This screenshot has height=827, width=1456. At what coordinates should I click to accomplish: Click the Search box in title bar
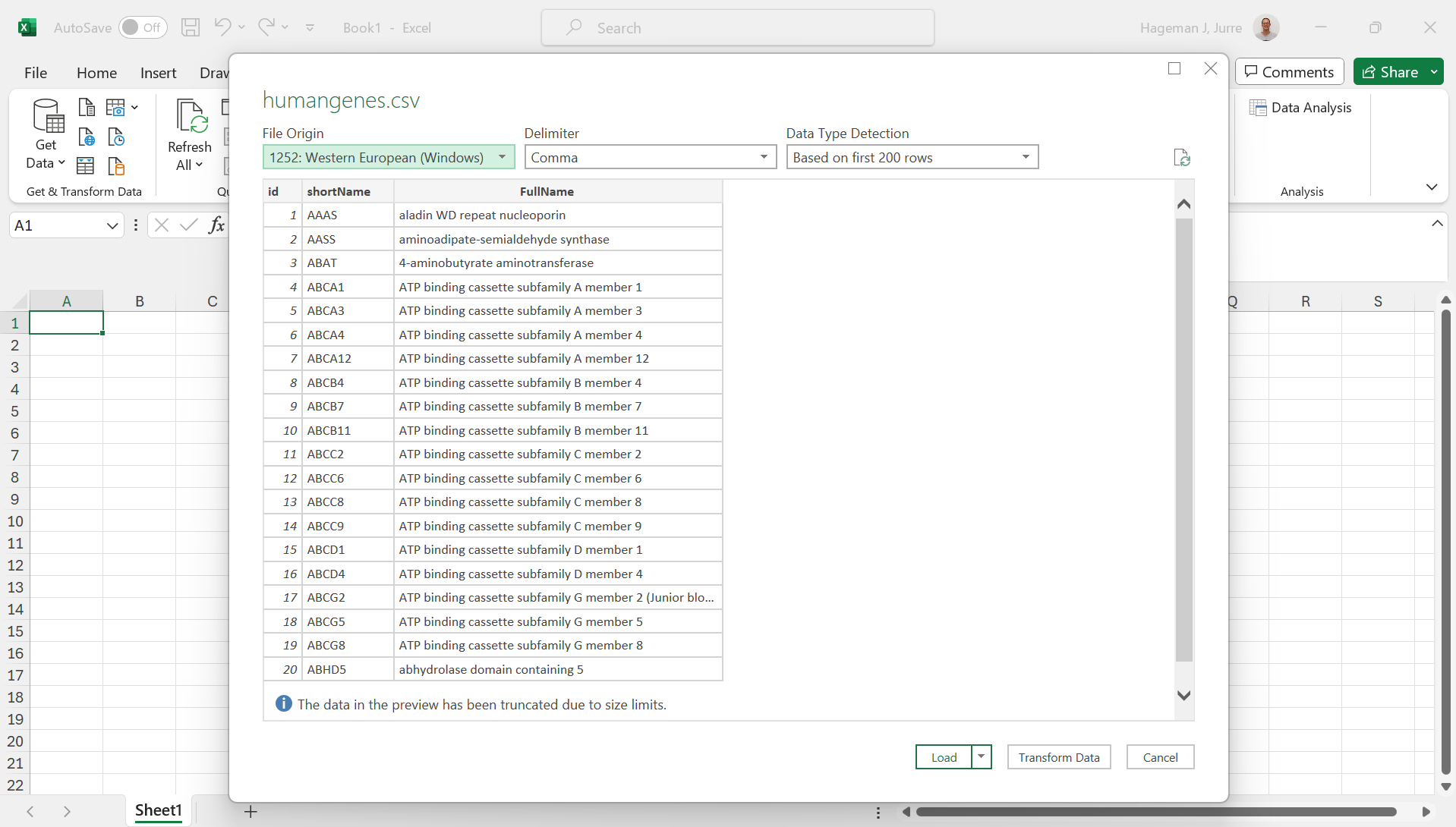(737, 28)
